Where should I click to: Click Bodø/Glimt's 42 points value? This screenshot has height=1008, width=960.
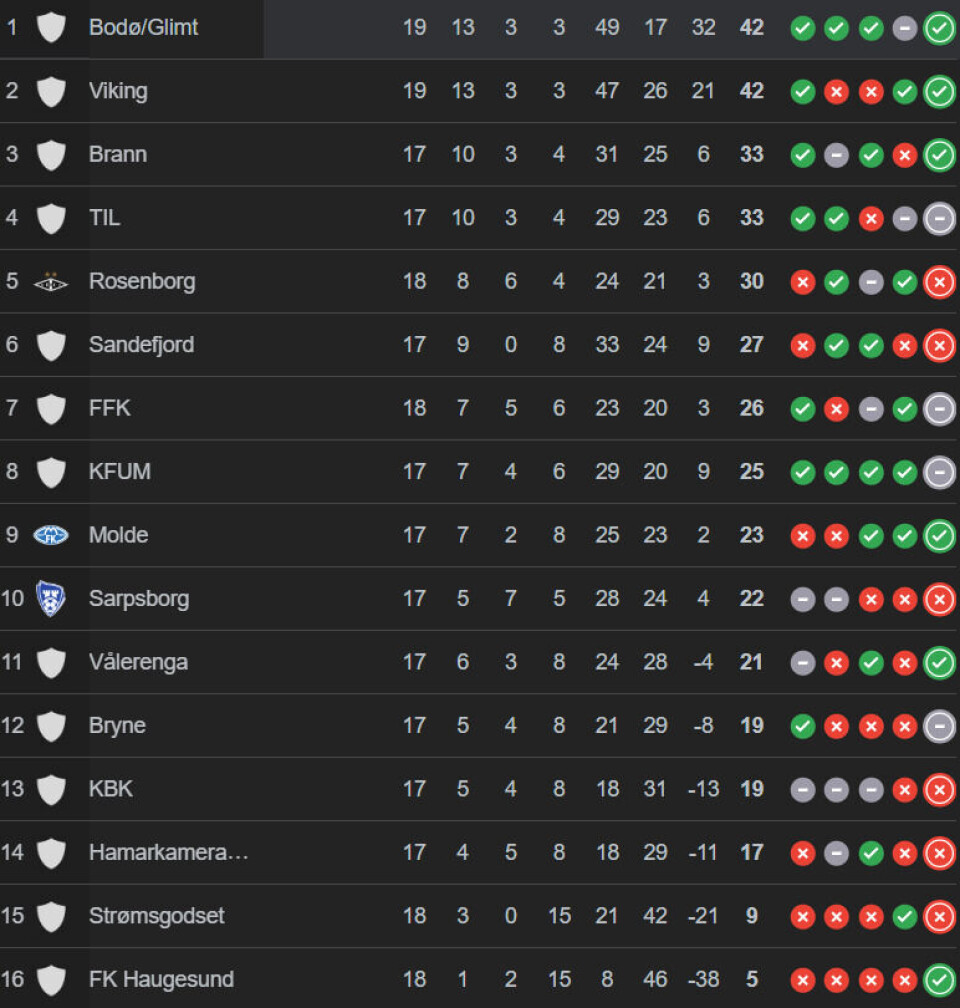pyautogui.click(x=752, y=28)
